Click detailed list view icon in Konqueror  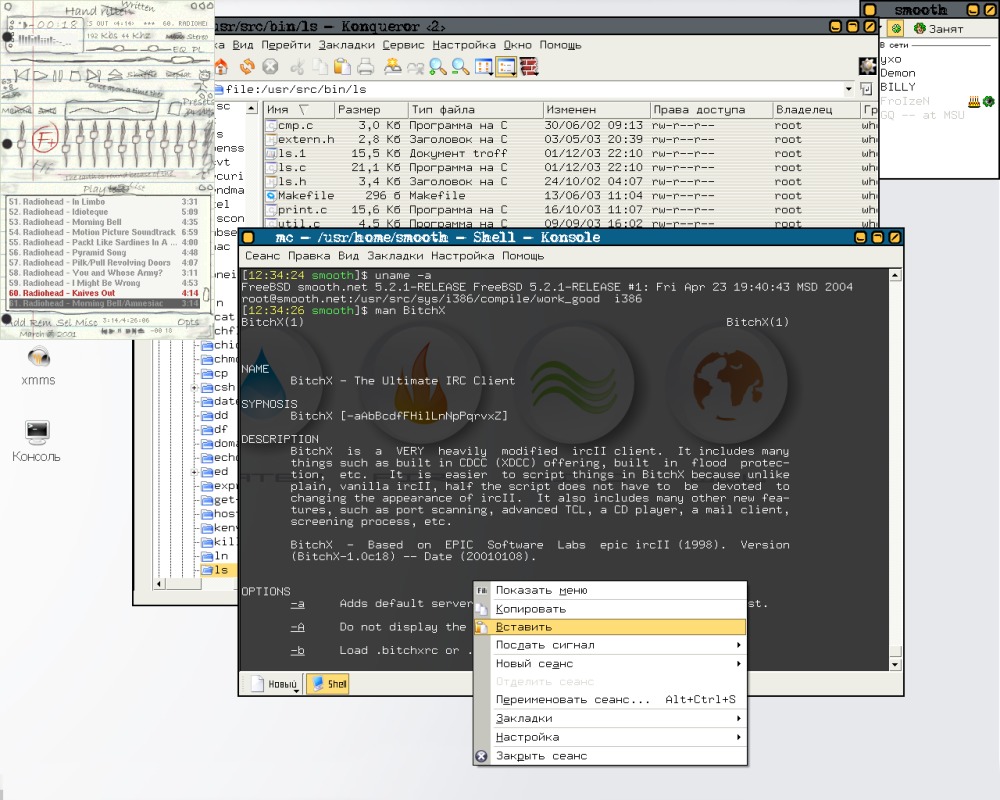506,66
